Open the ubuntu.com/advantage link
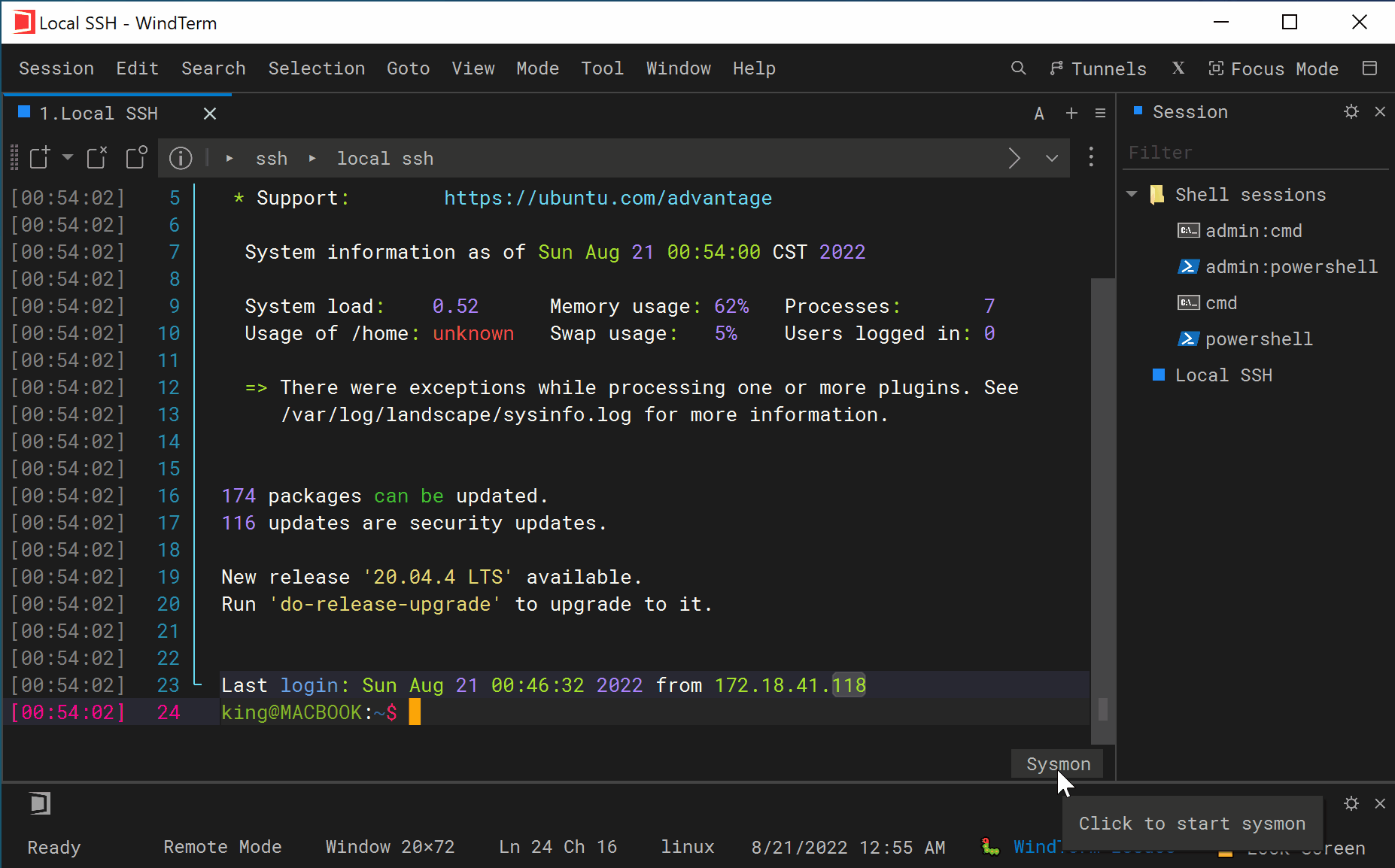The height and width of the screenshot is (868, 1395). click(x=607, y=198)
